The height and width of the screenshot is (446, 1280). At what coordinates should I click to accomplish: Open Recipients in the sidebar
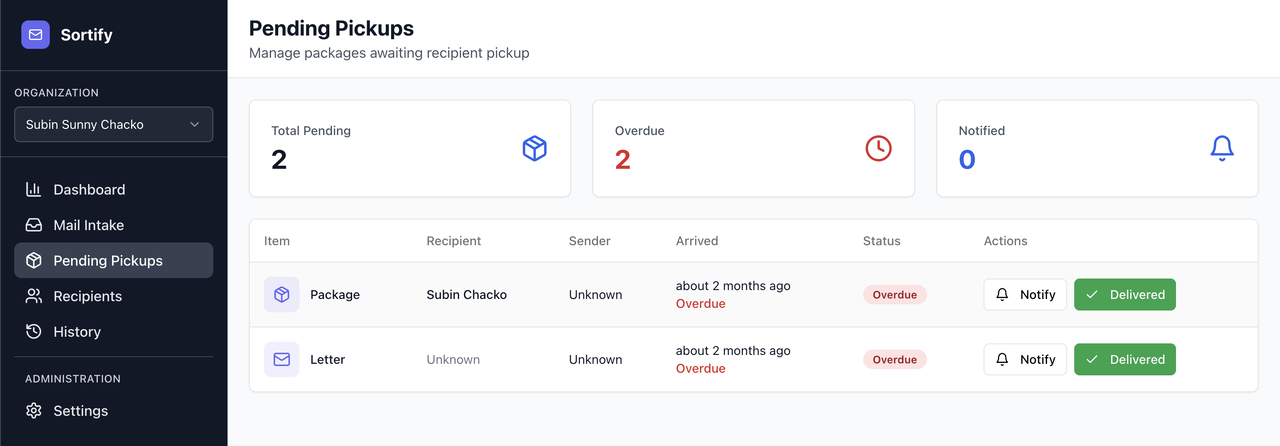click(87, 296)
